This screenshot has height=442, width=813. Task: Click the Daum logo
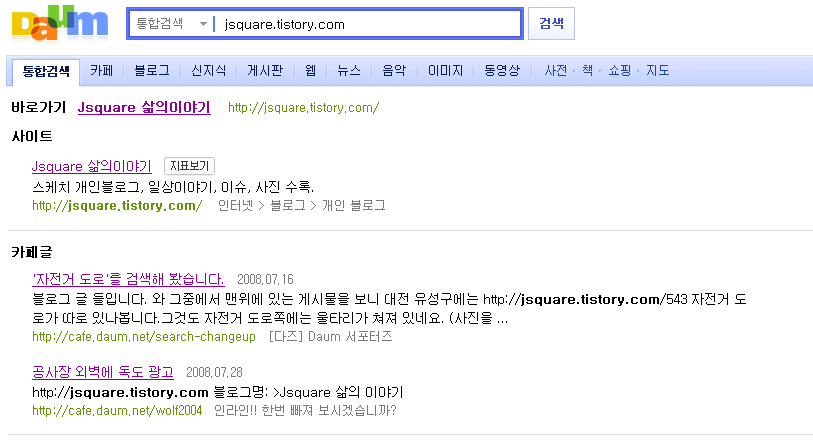(x=60, y=23)
